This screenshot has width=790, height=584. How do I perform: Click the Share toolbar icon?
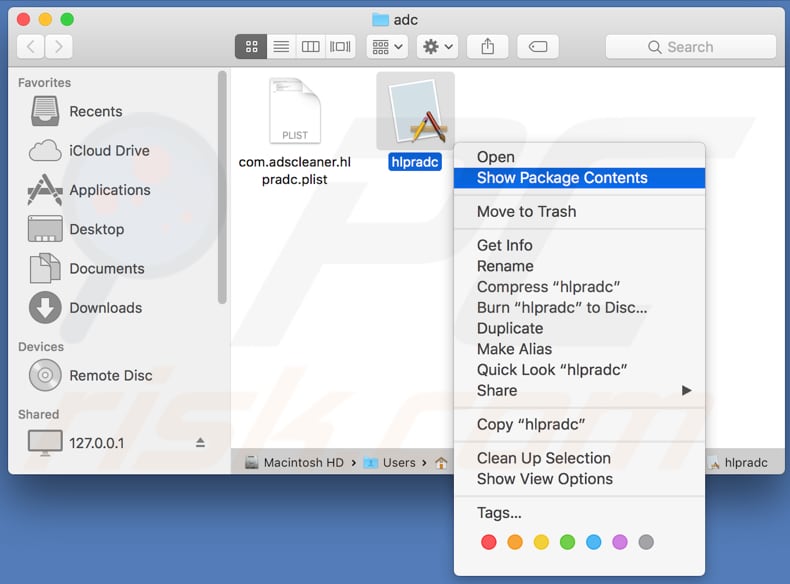click(x=488, y=46)
